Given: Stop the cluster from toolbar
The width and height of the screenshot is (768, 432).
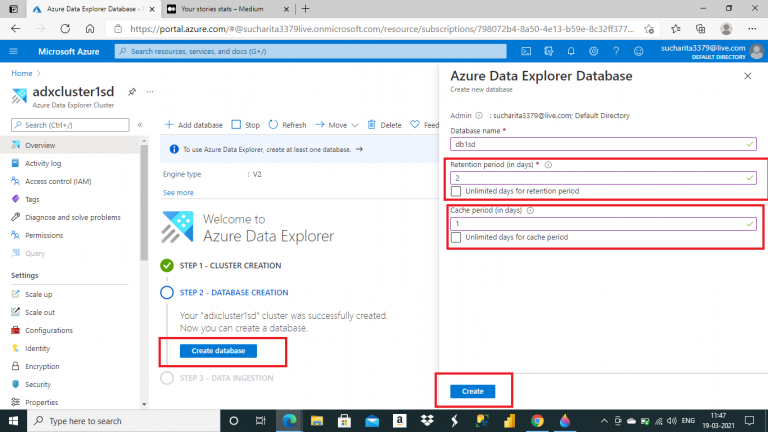Looking at the screenshot, I should click(245, 125).
